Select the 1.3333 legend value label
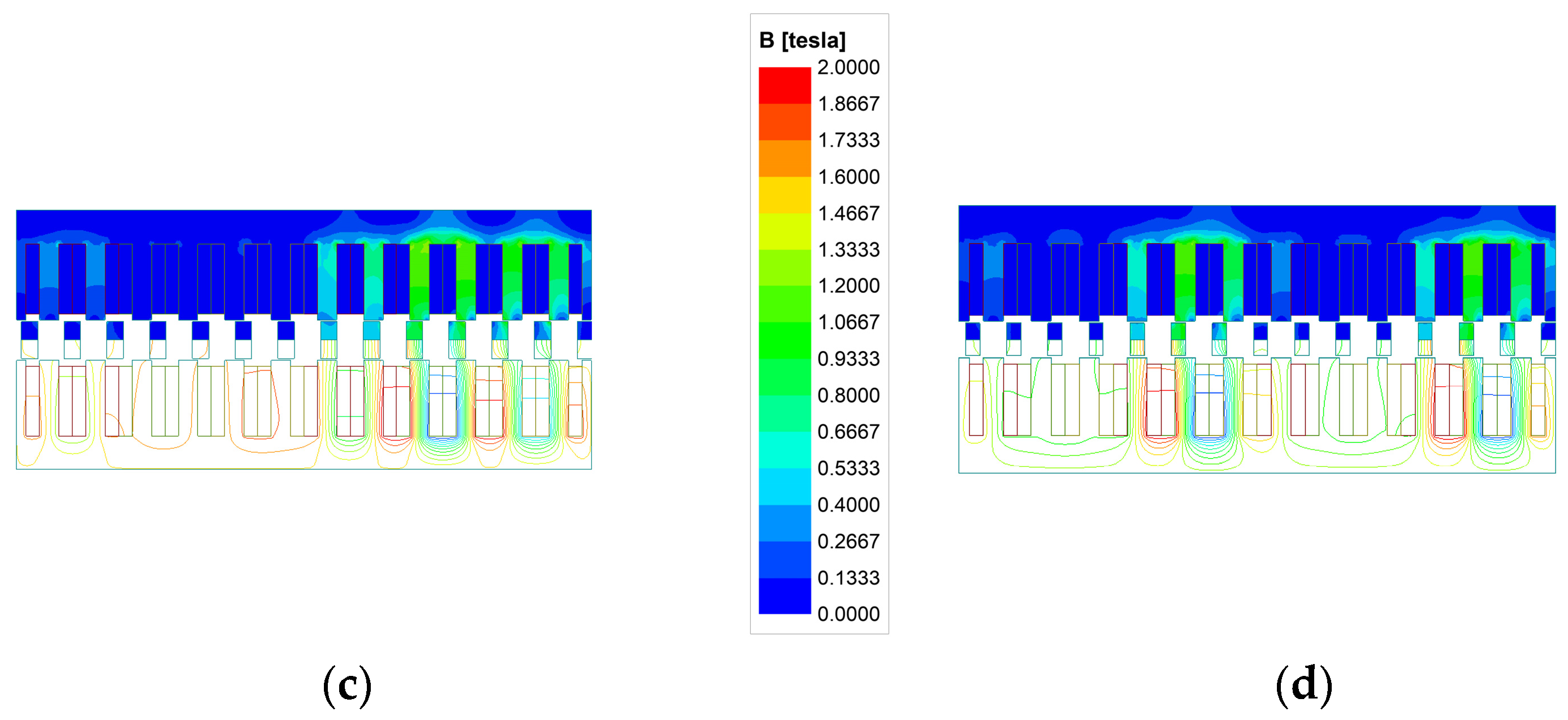1568x720 pixels. pos(848,249)
